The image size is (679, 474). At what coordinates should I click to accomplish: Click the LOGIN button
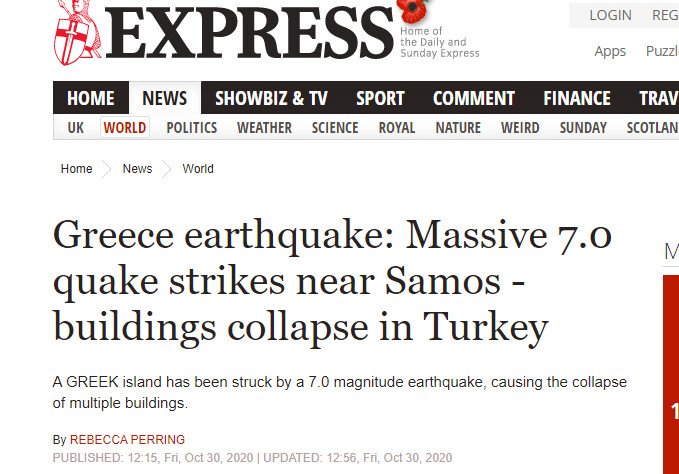click(610, 15)
